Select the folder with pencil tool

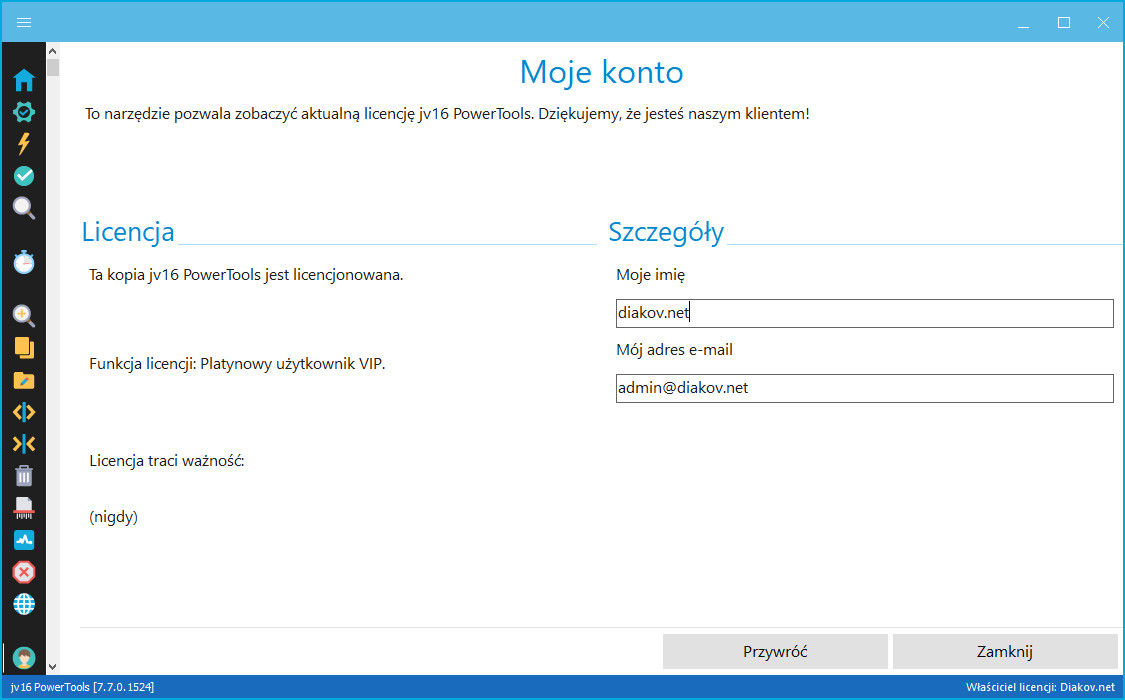tap(24, 380)
